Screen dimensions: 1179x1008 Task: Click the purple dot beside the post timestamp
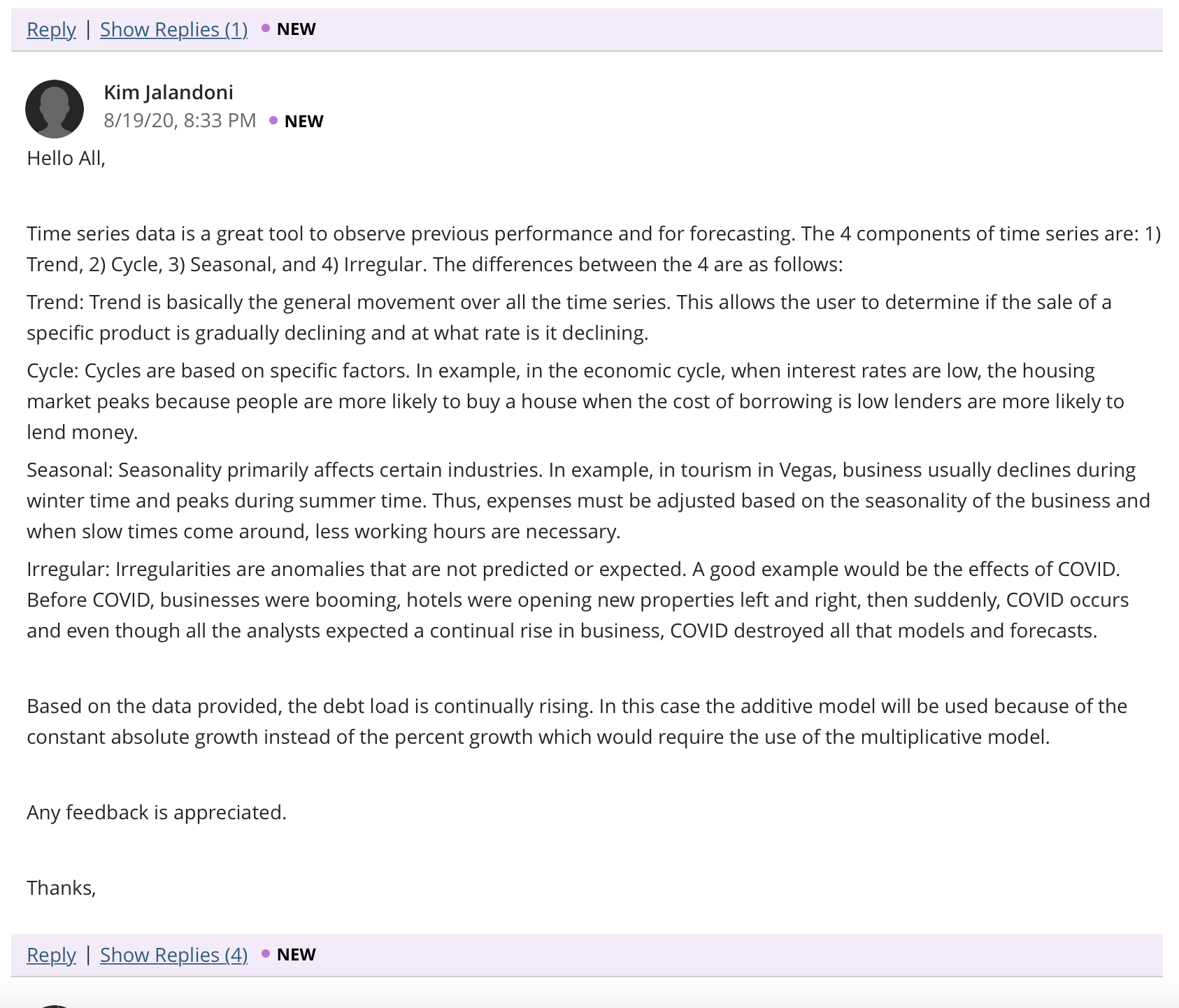point(273,120)
